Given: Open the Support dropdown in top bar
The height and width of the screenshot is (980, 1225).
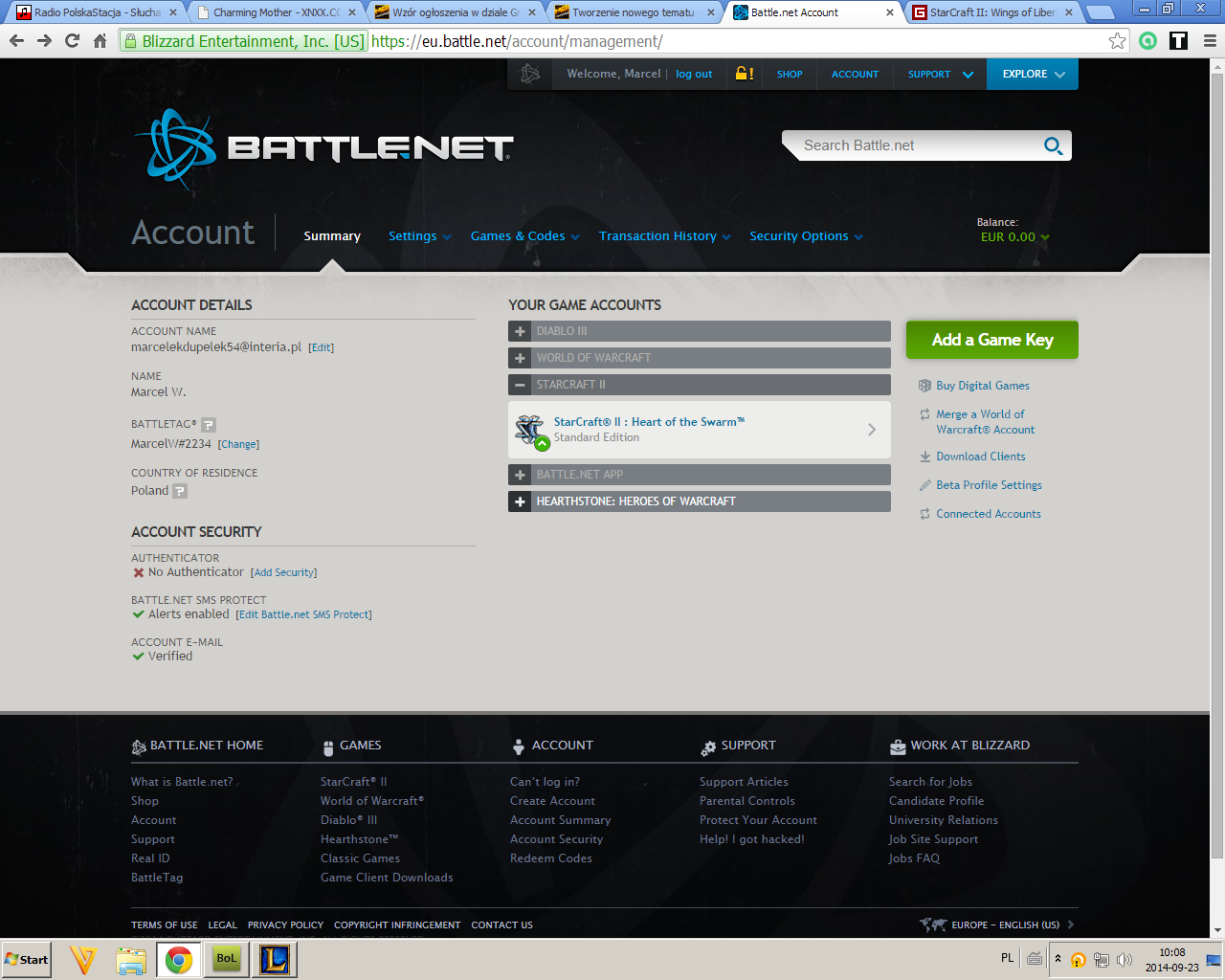Looking at the screenshot, I should [x=940, y=74].
